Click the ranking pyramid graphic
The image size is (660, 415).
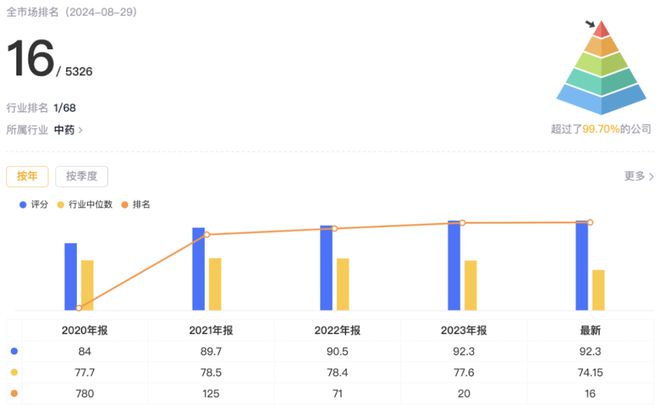(601, 67)
